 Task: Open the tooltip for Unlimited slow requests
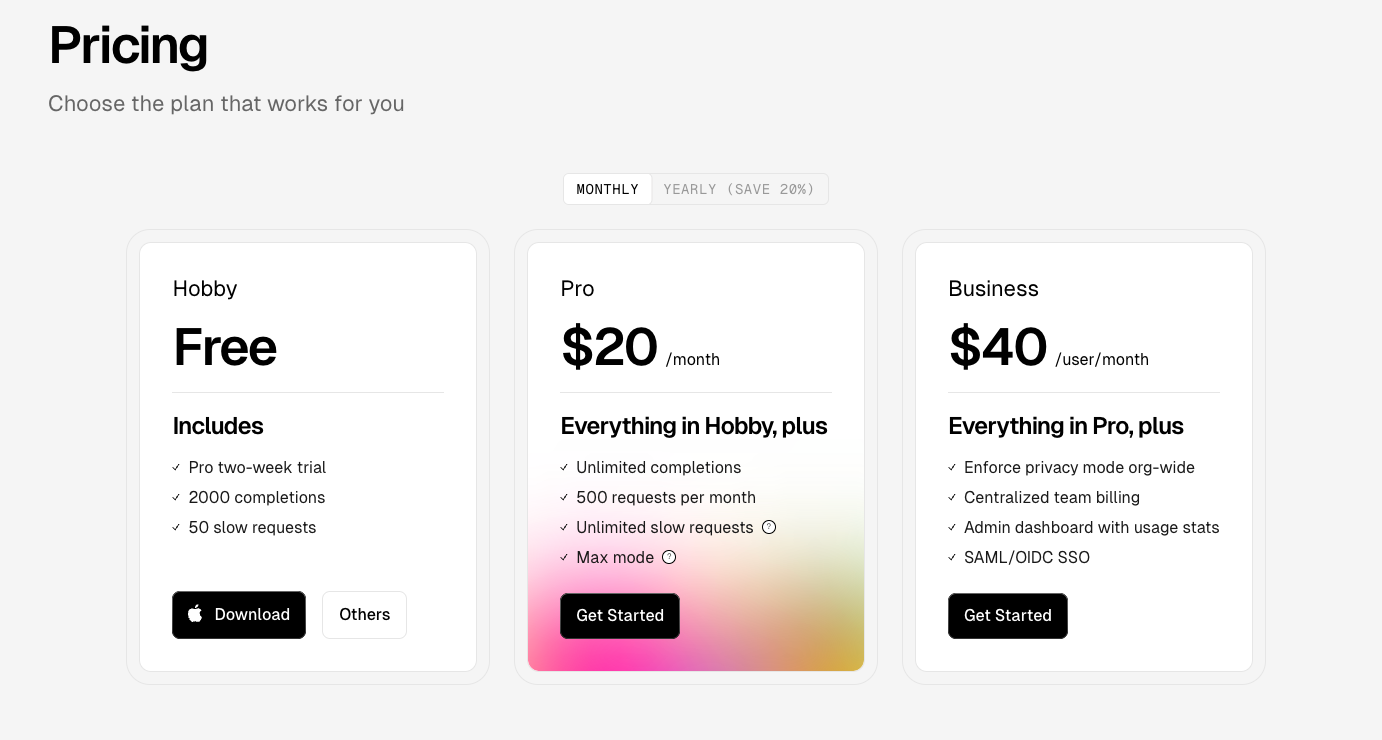click(x=768, y=527)
